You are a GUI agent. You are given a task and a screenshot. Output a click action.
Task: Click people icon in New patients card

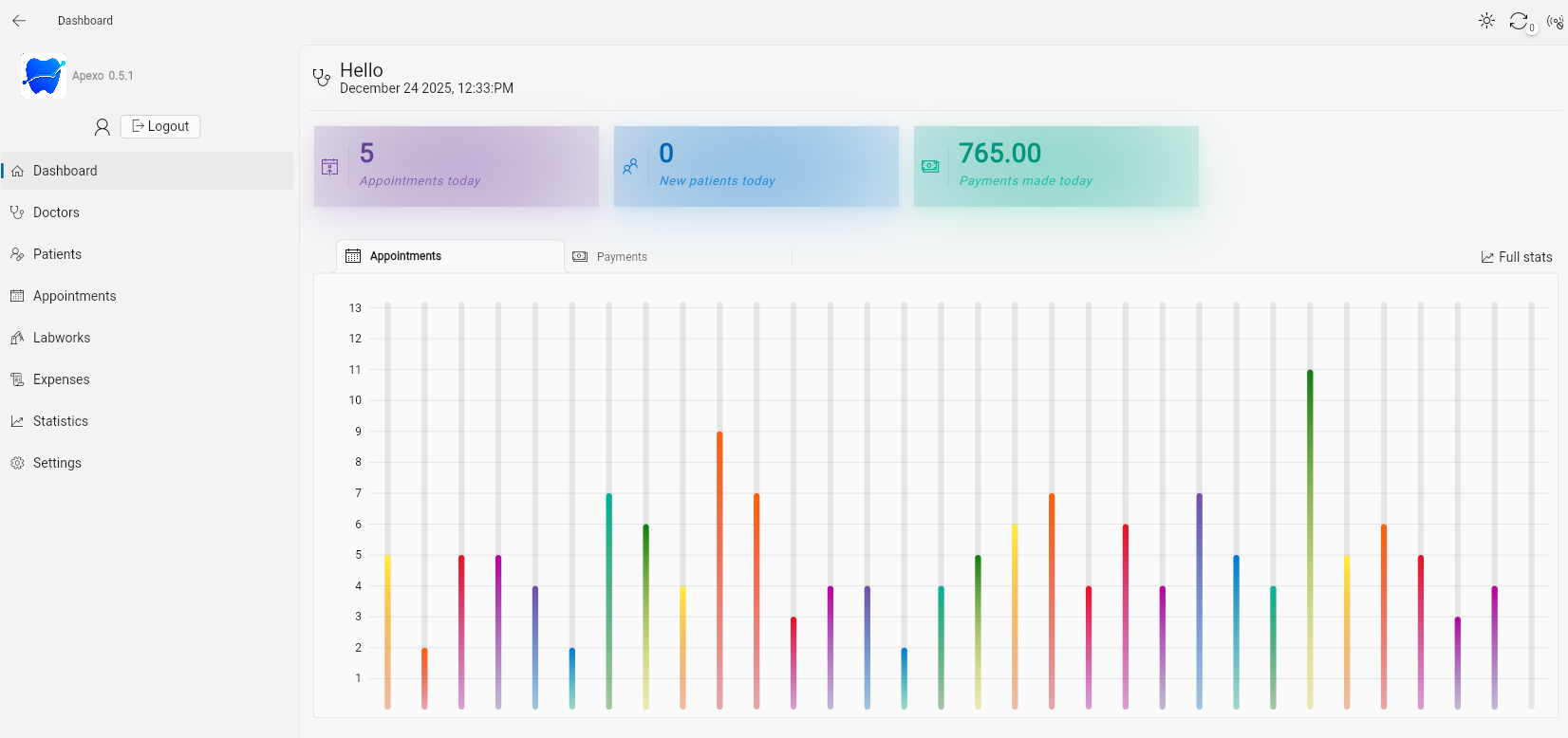(x=630, y=167)
